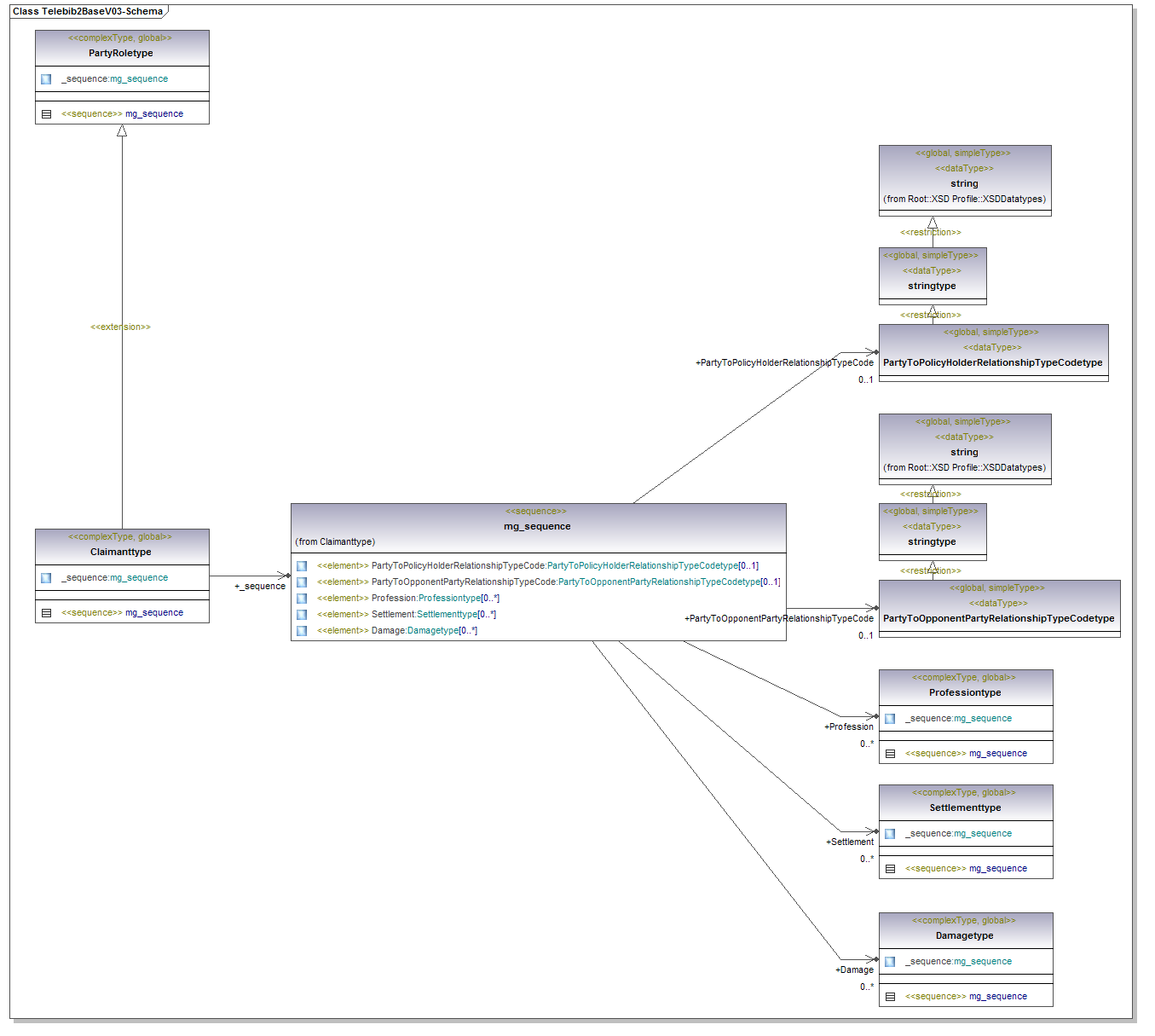Select the mg_sequence class title in the center

pos(537,526)
